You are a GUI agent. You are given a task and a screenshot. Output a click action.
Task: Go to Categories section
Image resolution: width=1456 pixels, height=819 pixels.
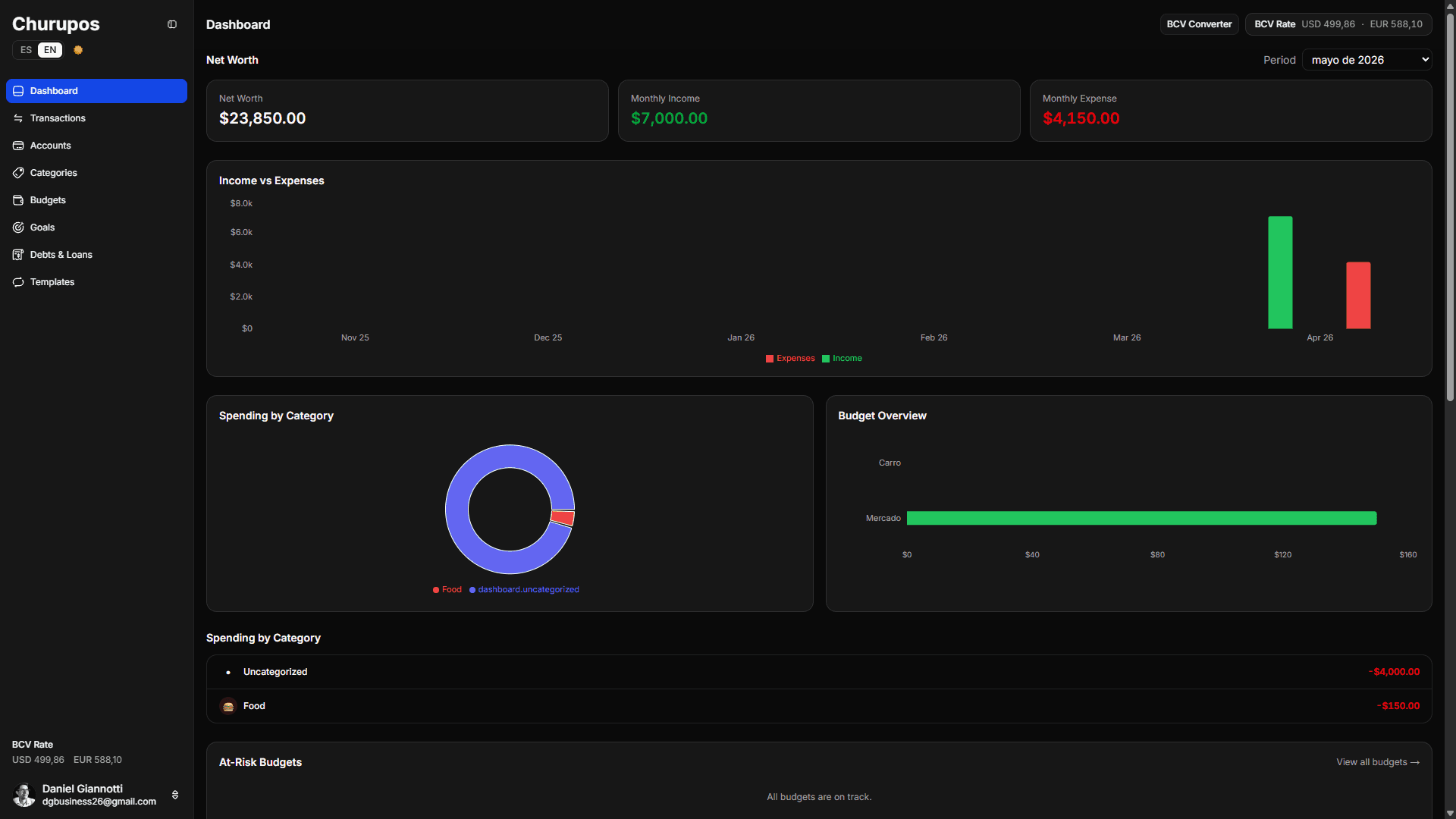(x=96, y=173)
